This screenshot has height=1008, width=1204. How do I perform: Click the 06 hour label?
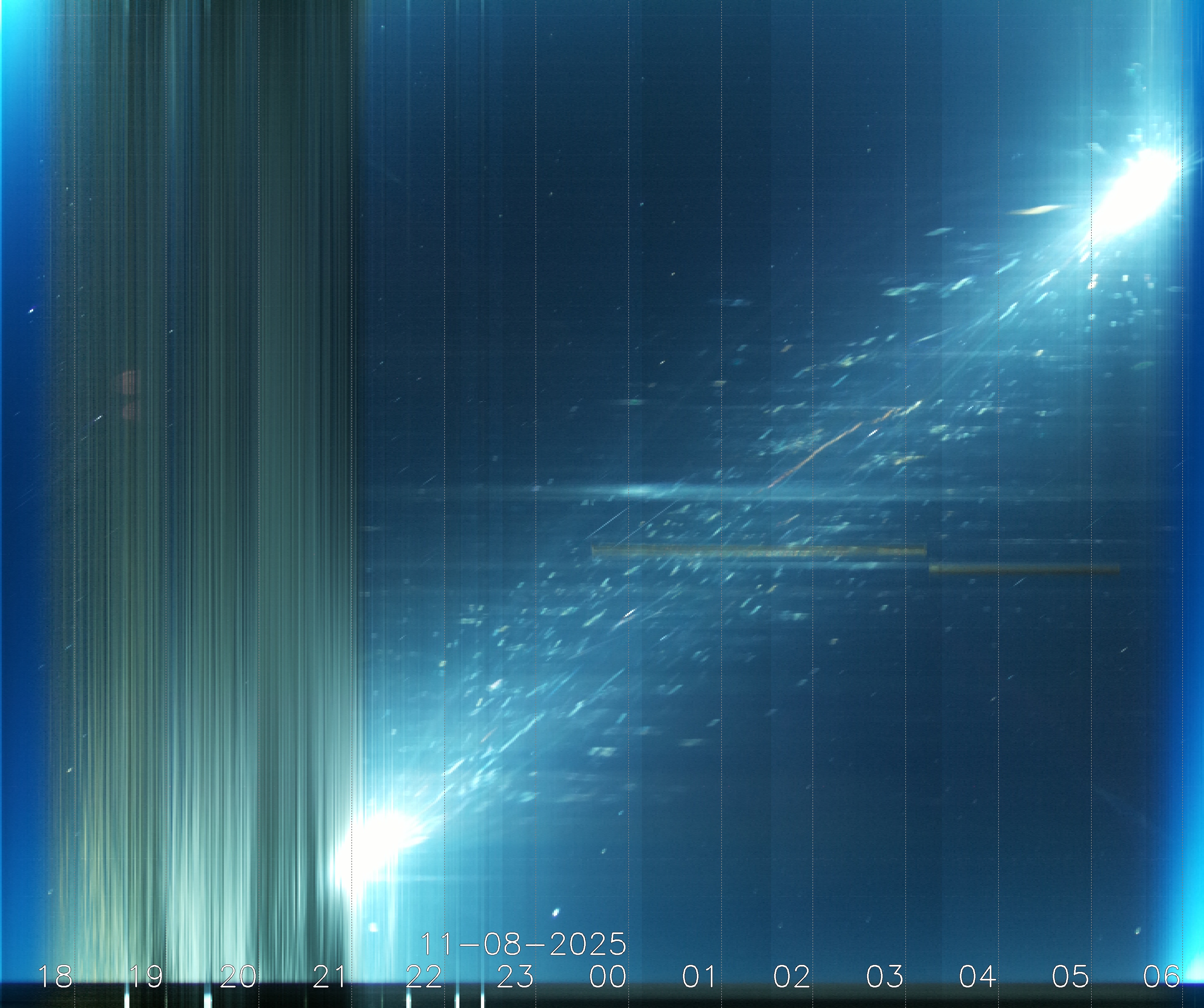pos(1162,976)
